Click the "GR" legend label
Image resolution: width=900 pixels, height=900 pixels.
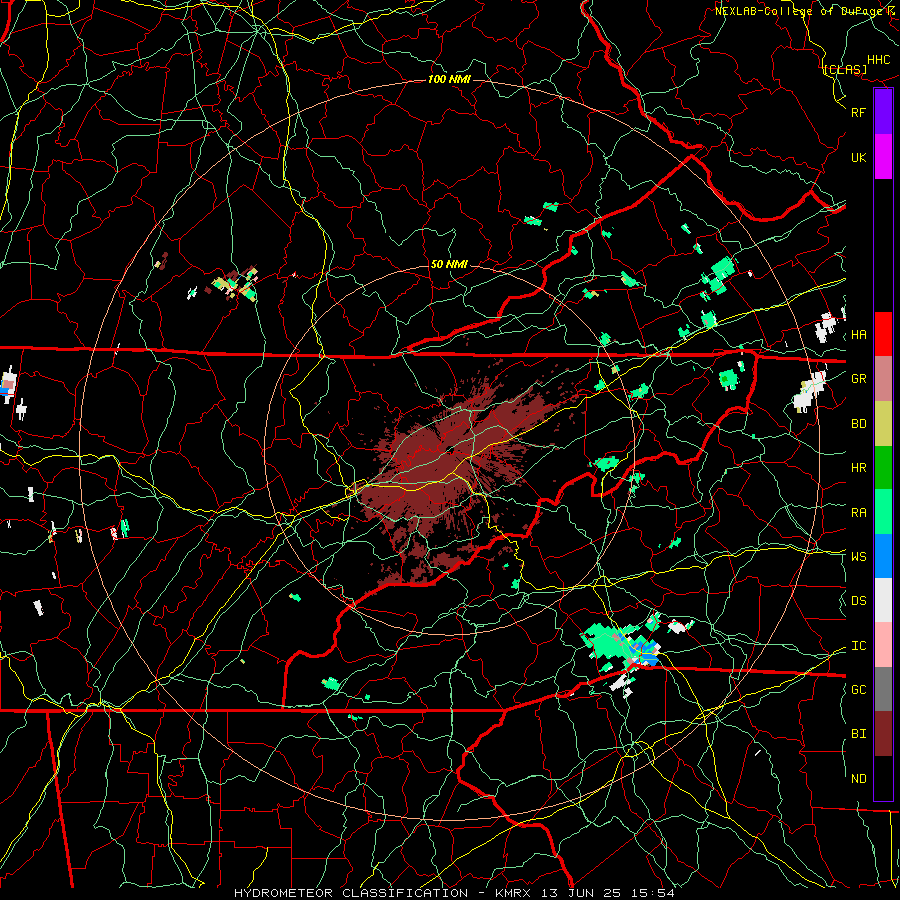tap(858, 379)
